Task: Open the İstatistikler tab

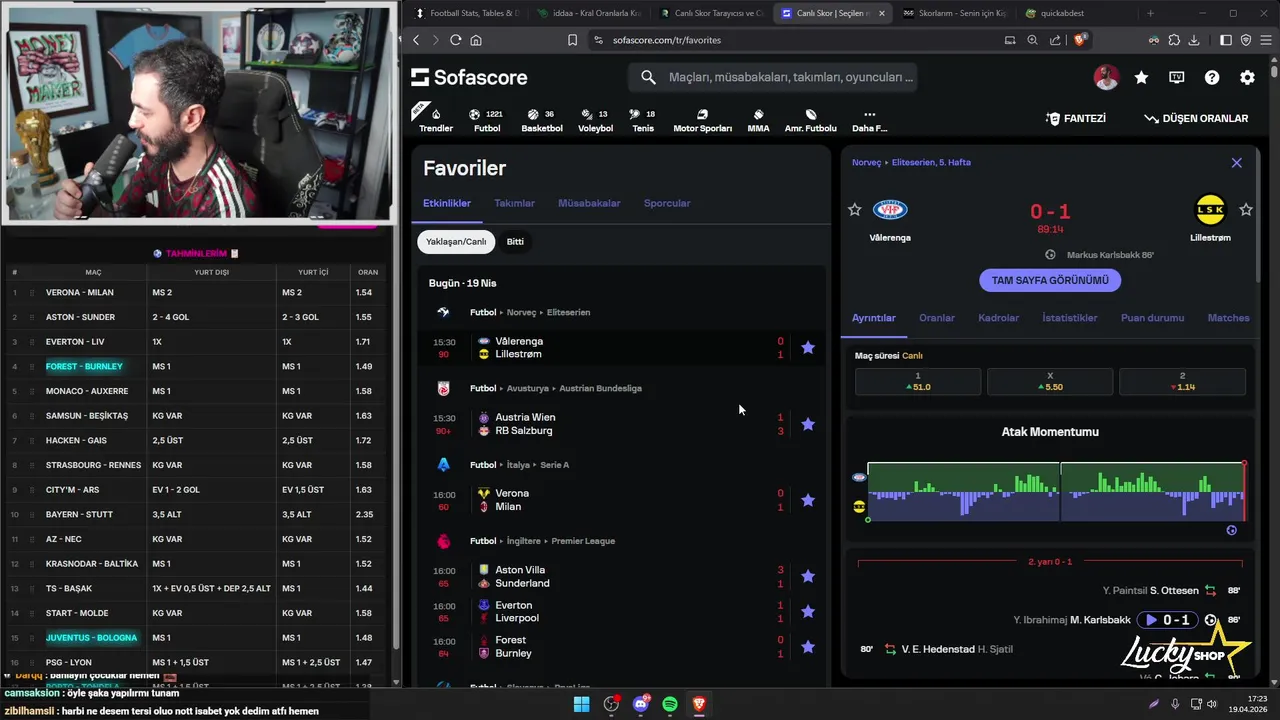Action: [1070, 318]
